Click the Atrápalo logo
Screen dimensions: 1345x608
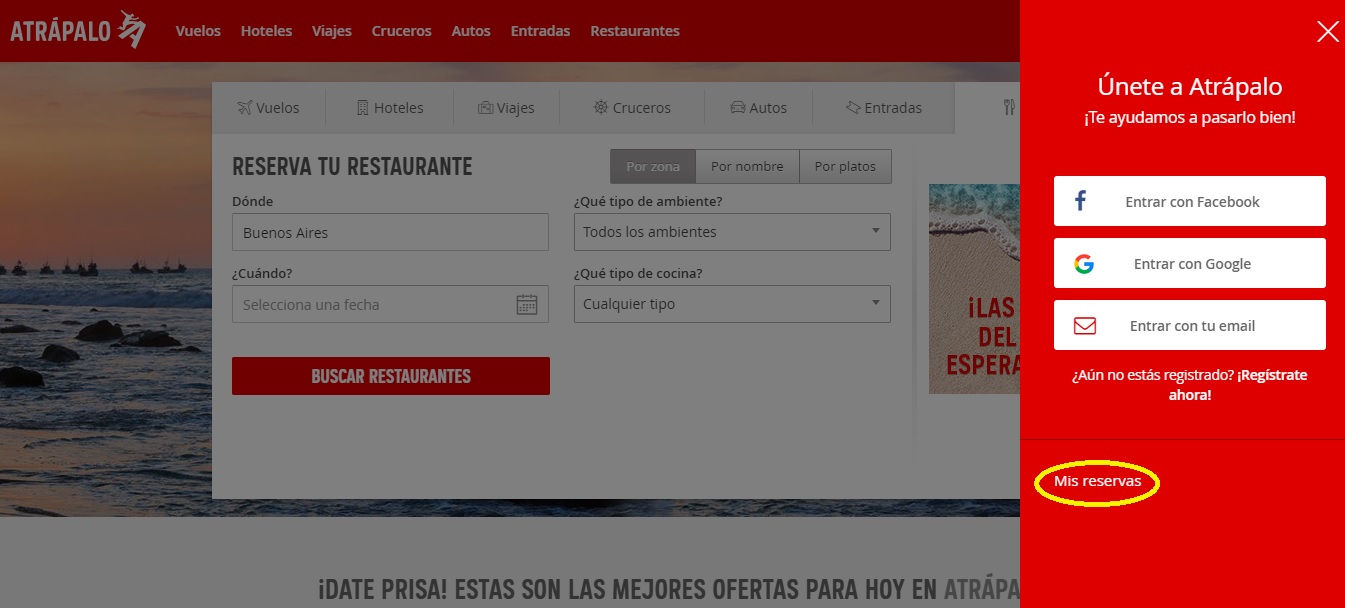[x=78, y=30]
